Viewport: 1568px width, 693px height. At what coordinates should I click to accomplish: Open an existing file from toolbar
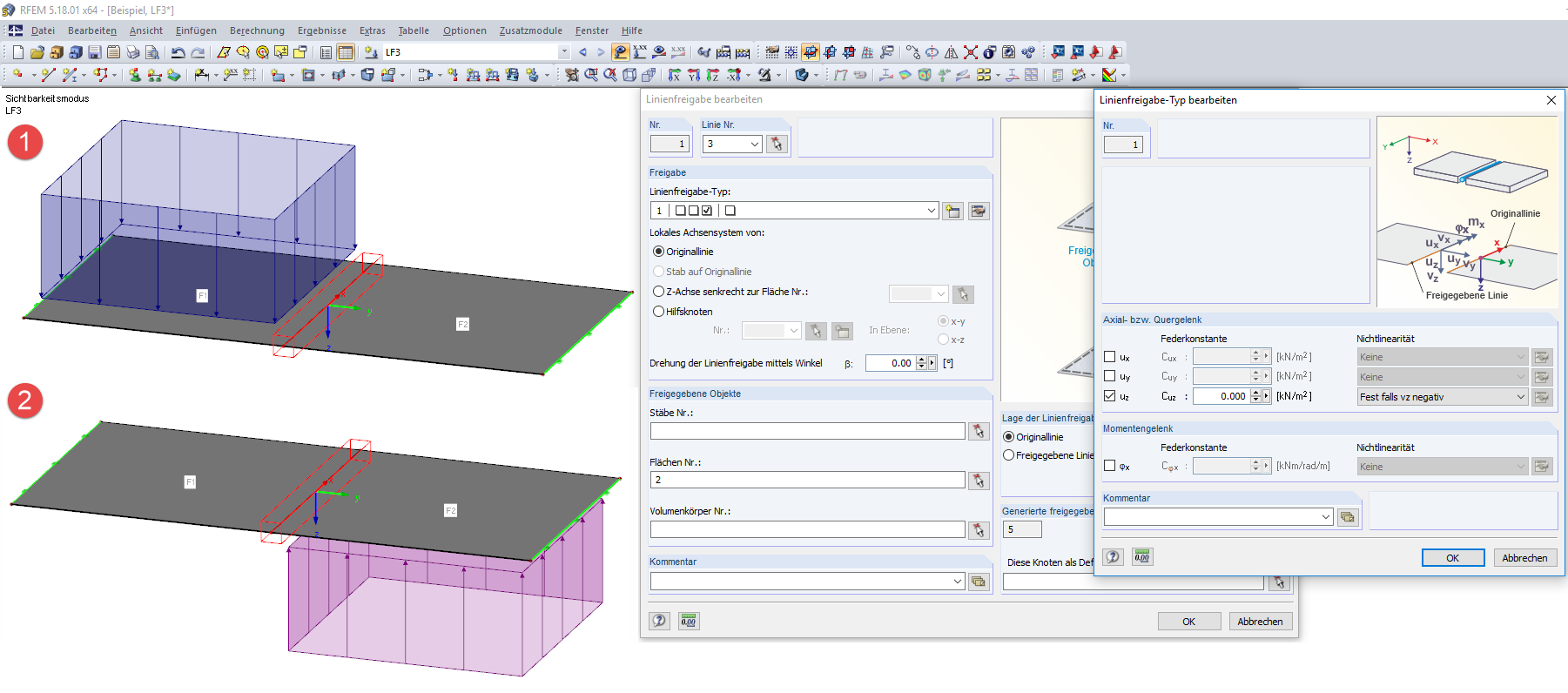point(37,52)
